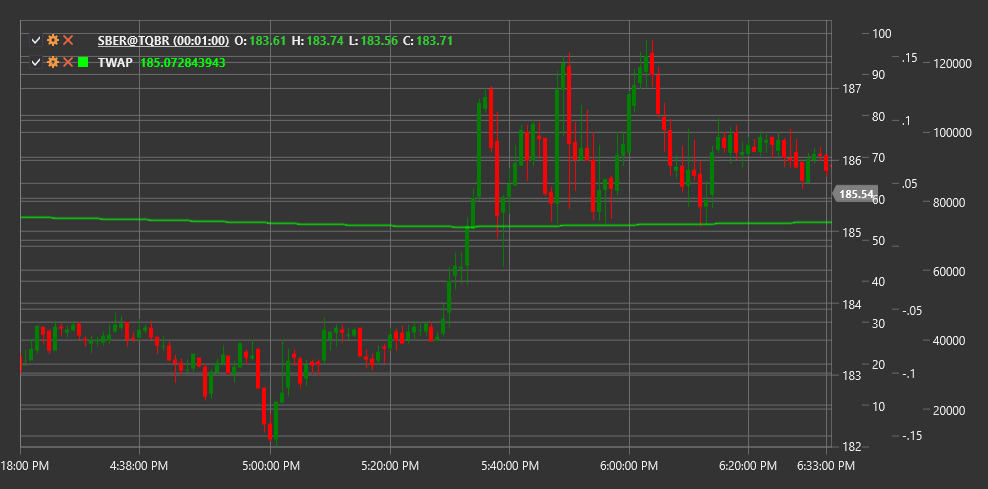Toggle visibility checkbox for TWAP indicator
The image size is (988, 489).
point(36,62)
